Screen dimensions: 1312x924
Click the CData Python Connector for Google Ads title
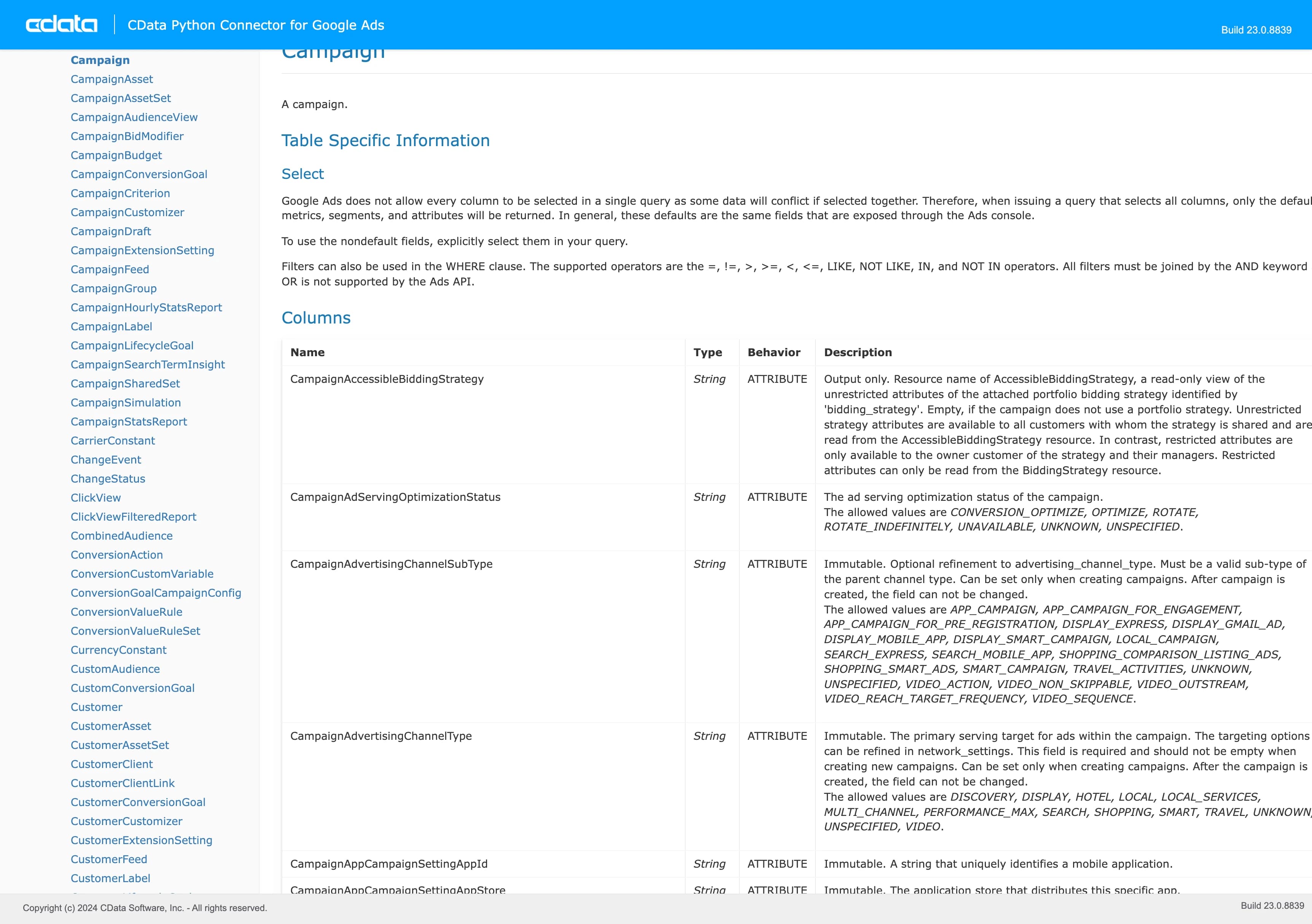tap(255, 25)
